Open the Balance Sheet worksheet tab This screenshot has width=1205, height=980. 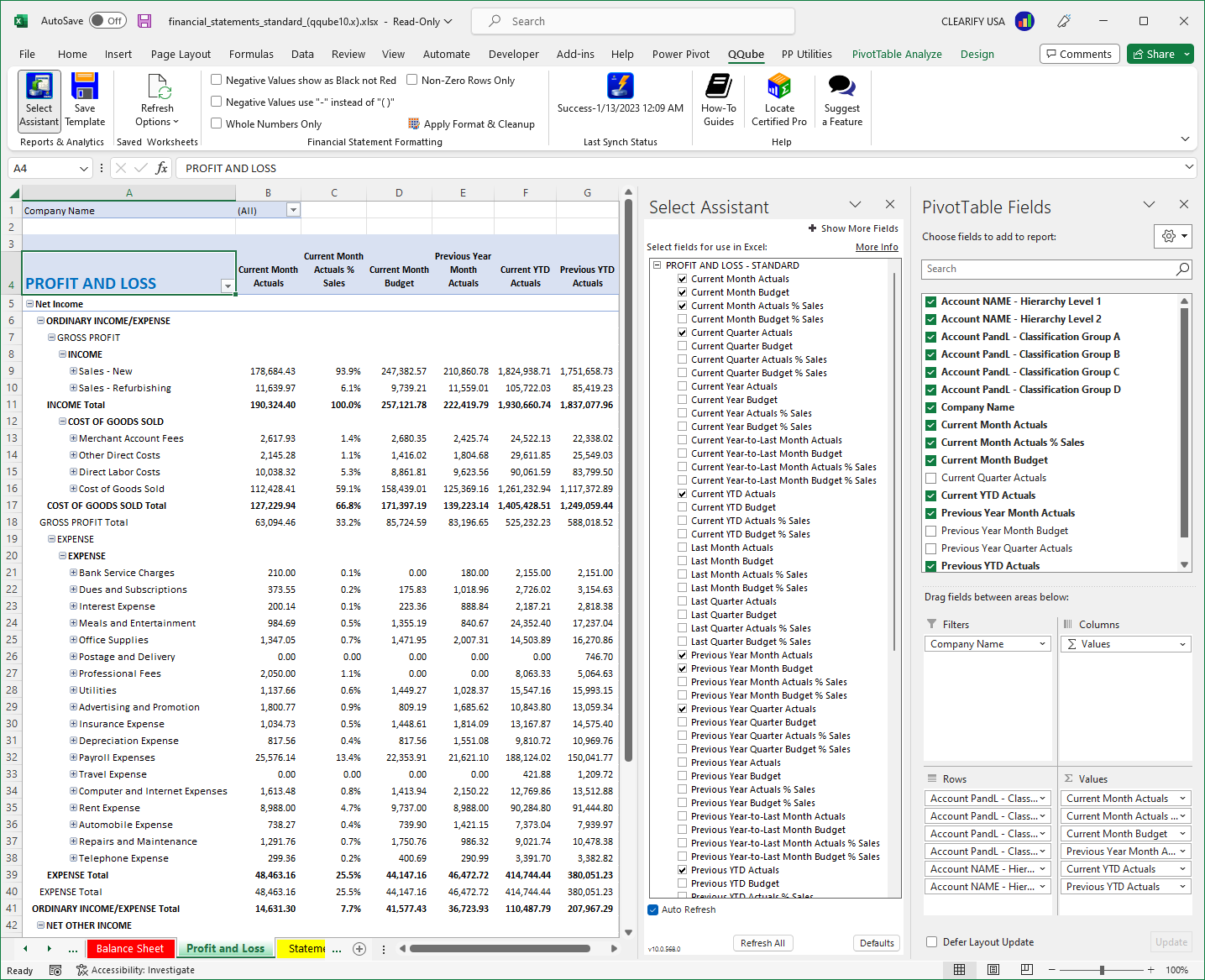pos(130,948)
